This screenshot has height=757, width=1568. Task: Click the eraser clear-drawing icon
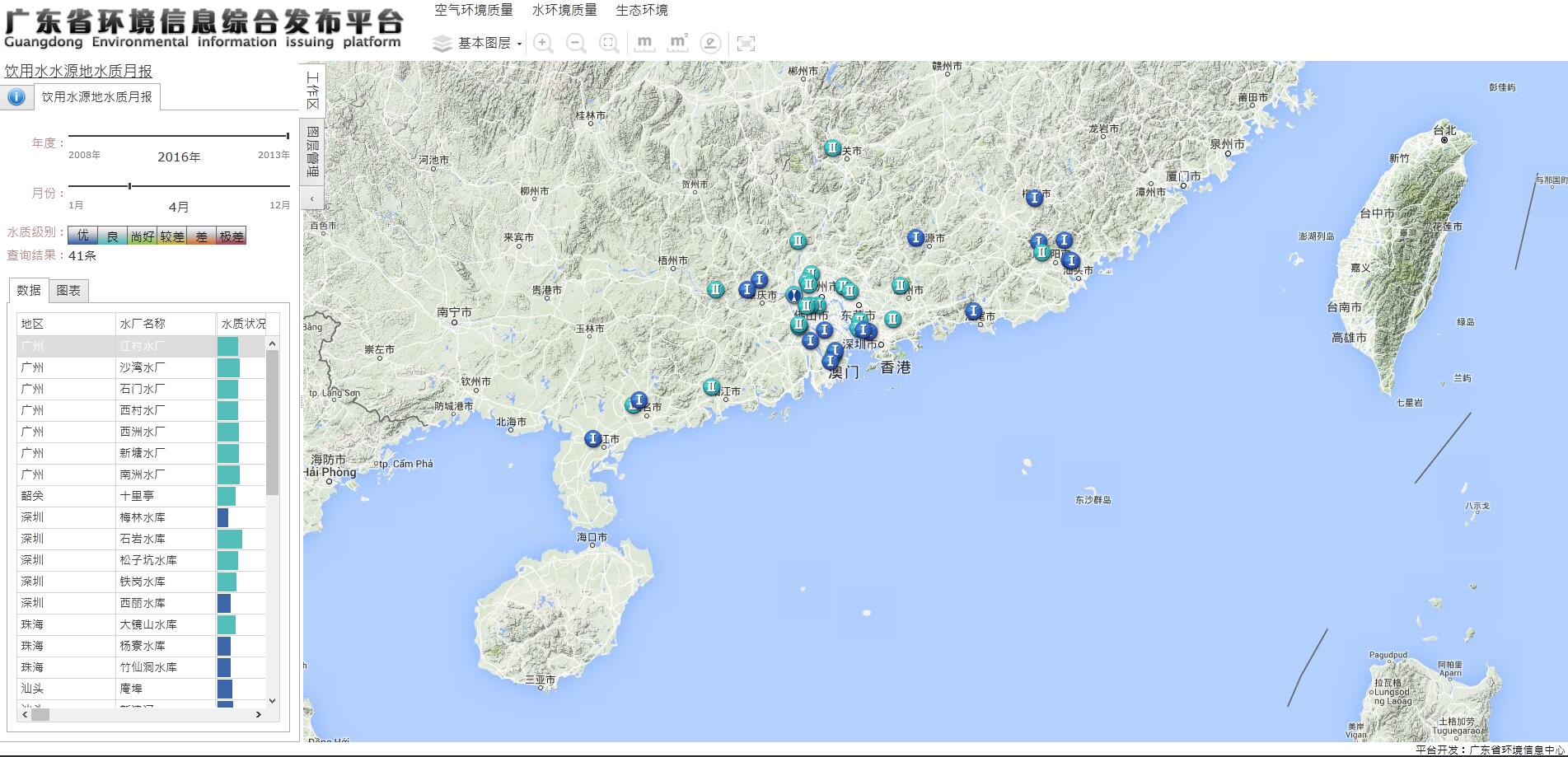click(710, 44)
